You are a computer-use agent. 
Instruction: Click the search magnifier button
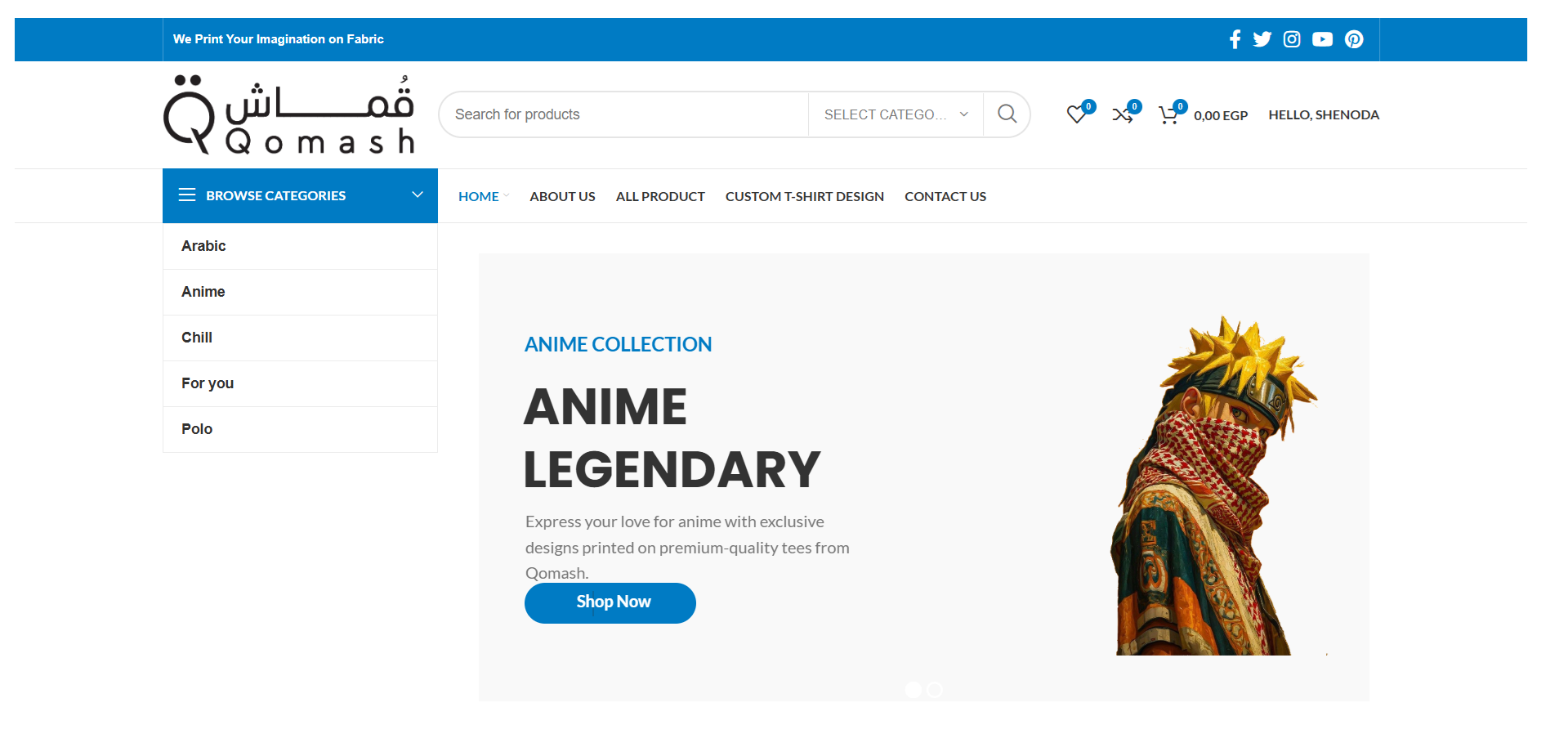pos(1007,114)
